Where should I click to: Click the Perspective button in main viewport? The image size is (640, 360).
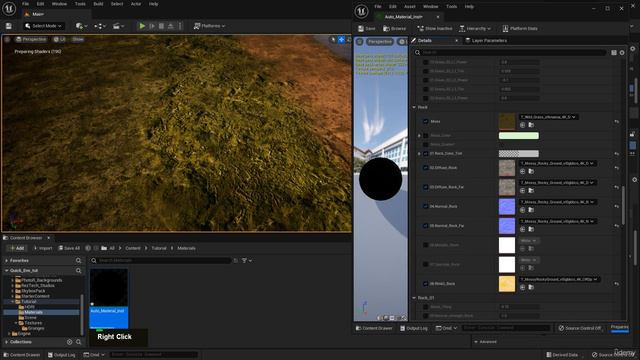(x=31, y=39)
